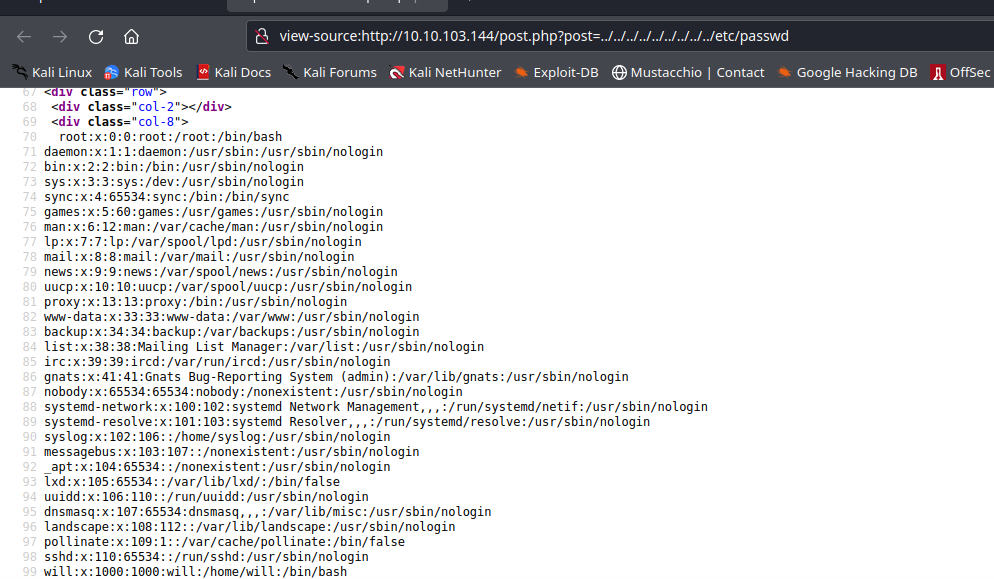Click the Gnats Bug-Reporting System line
The image size is (994, 579).
point(336,377)
